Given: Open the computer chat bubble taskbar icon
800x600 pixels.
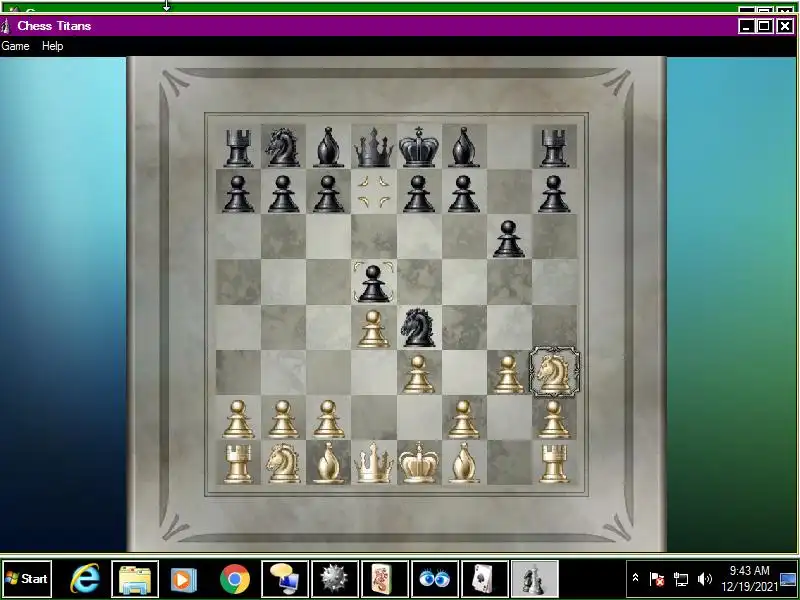Looking at the screenshot, I should click(x=285, y=579).
